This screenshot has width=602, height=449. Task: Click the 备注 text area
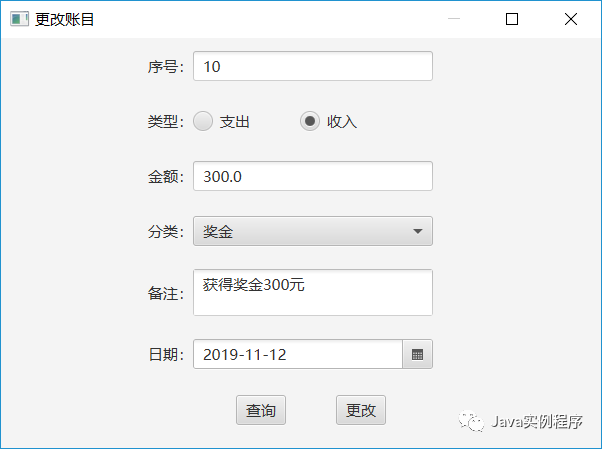coord(313,293)
